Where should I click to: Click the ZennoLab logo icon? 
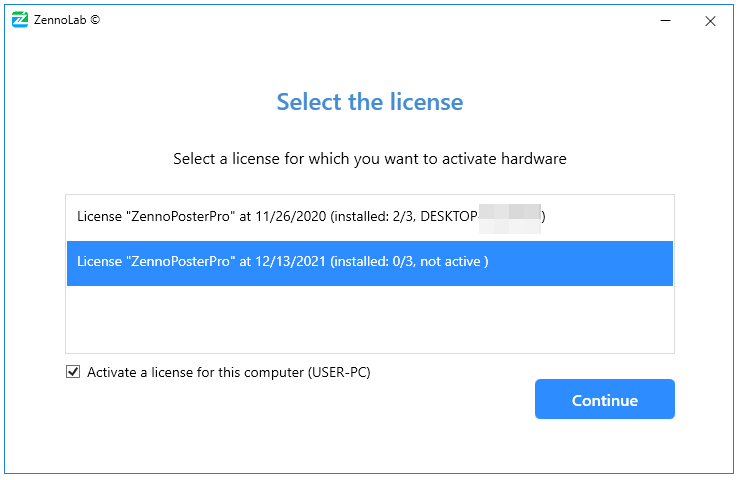click(19, 19)
